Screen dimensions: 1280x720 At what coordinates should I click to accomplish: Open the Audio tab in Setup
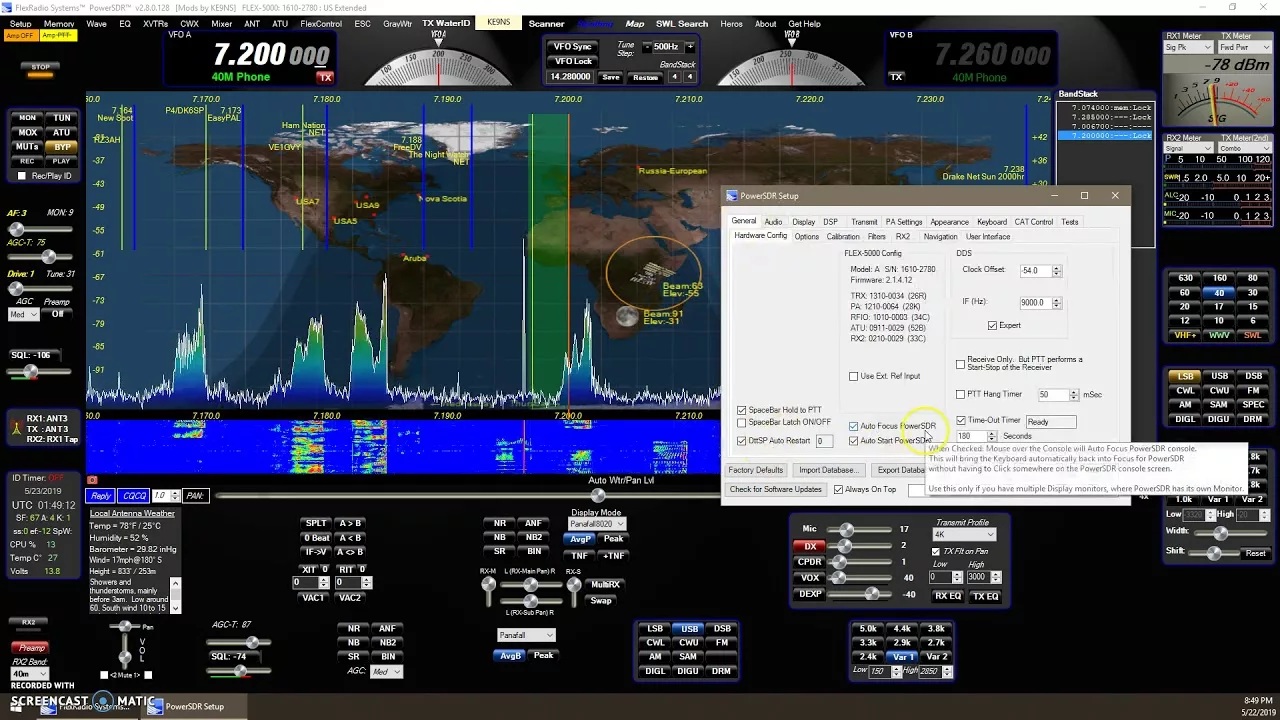tap(773, 222)
